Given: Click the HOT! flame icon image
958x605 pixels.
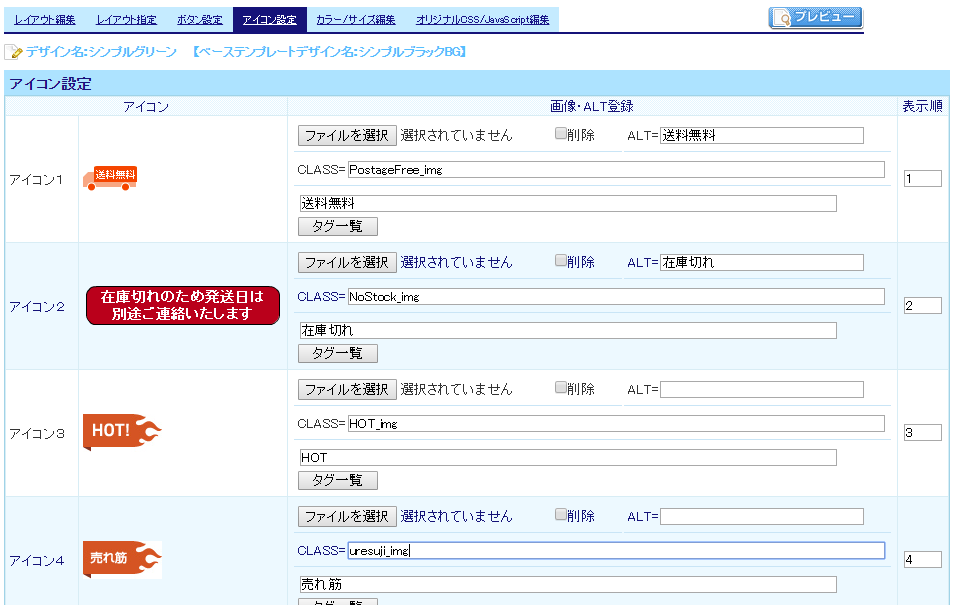Looking at the screenshot, I should (x=122, y=431).
